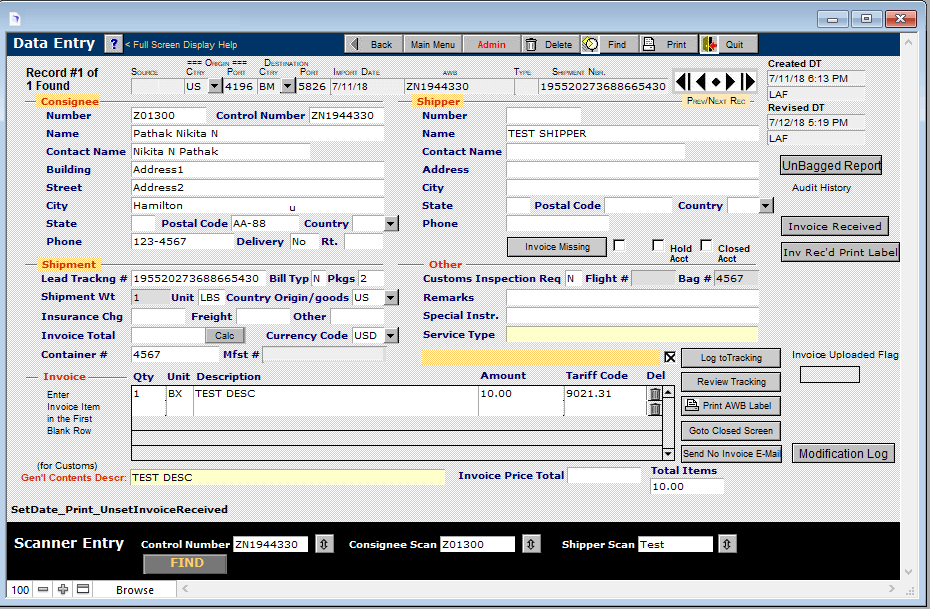Open the Main Menu from toolbar

[x=433, y=44]
